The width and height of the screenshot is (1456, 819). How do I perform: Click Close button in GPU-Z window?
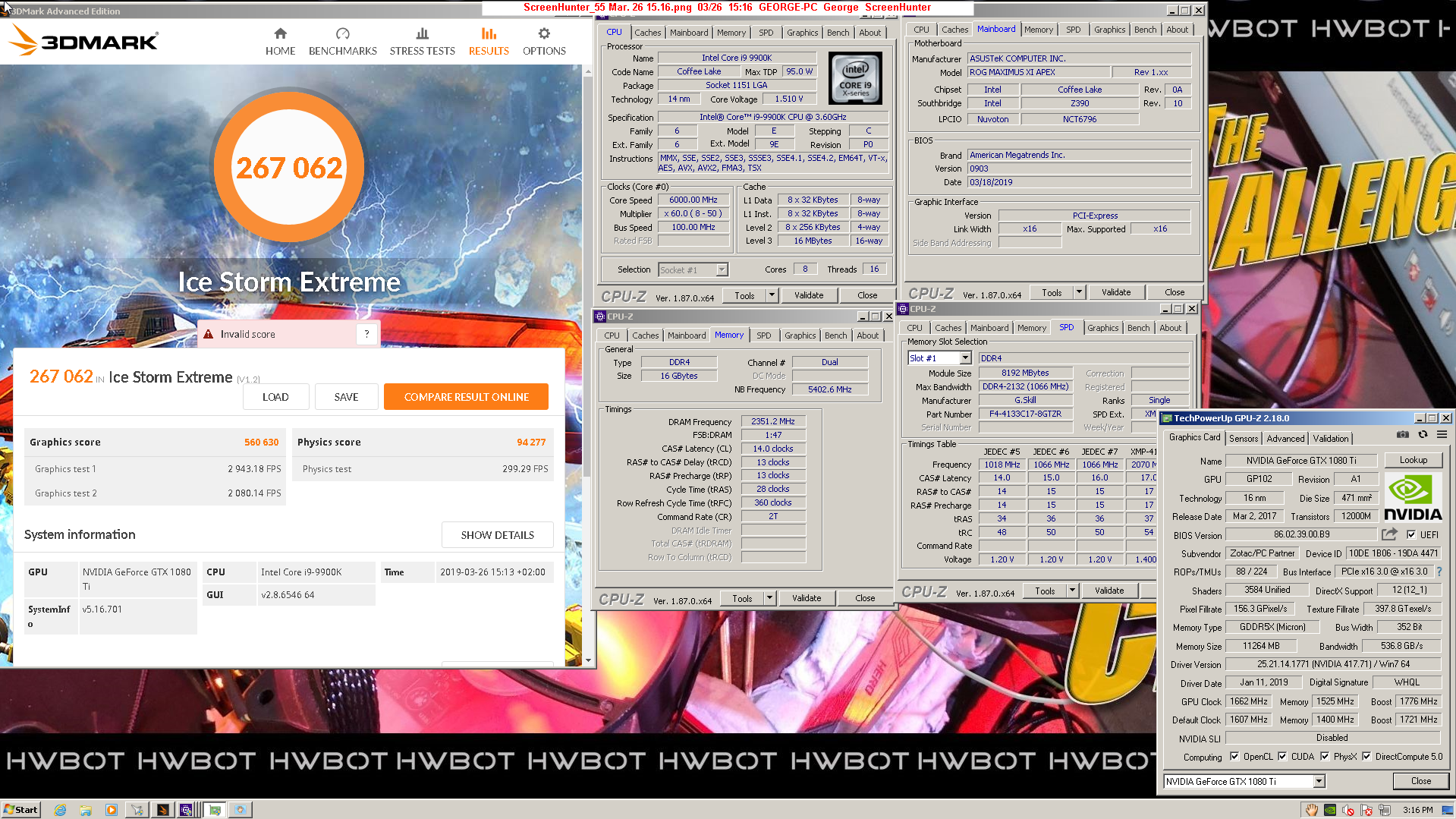1420,781
